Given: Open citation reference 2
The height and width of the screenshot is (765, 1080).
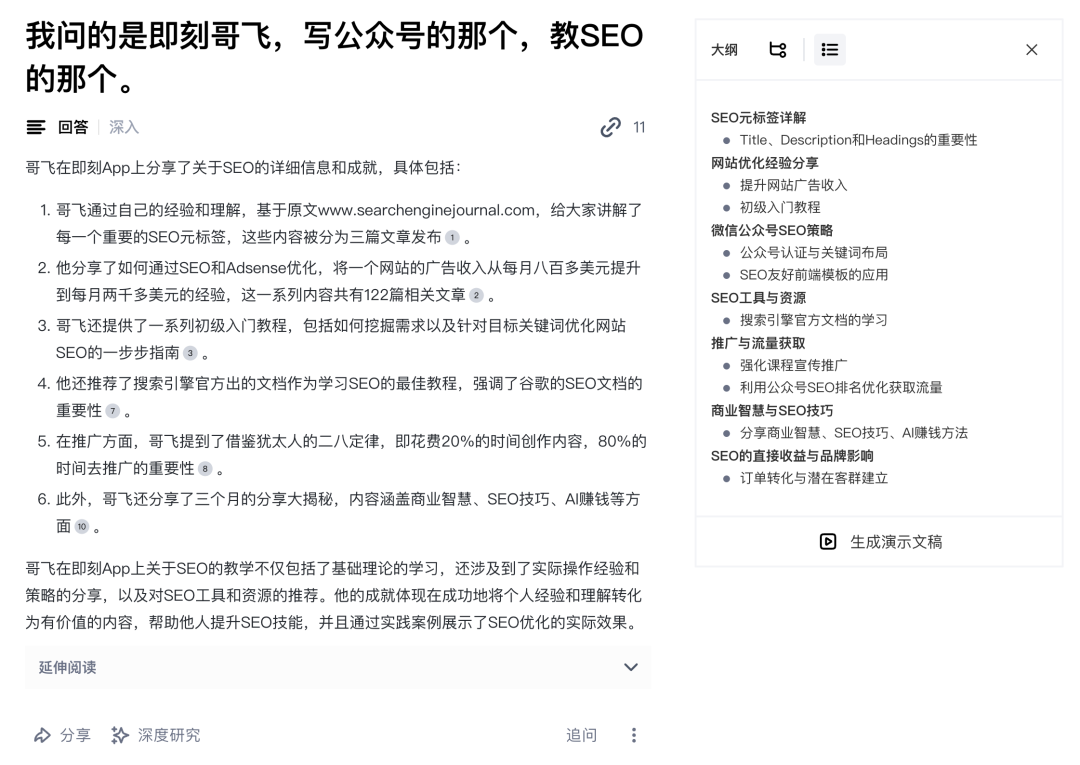Looking at the screenshot, I should [x=476, y=295].
